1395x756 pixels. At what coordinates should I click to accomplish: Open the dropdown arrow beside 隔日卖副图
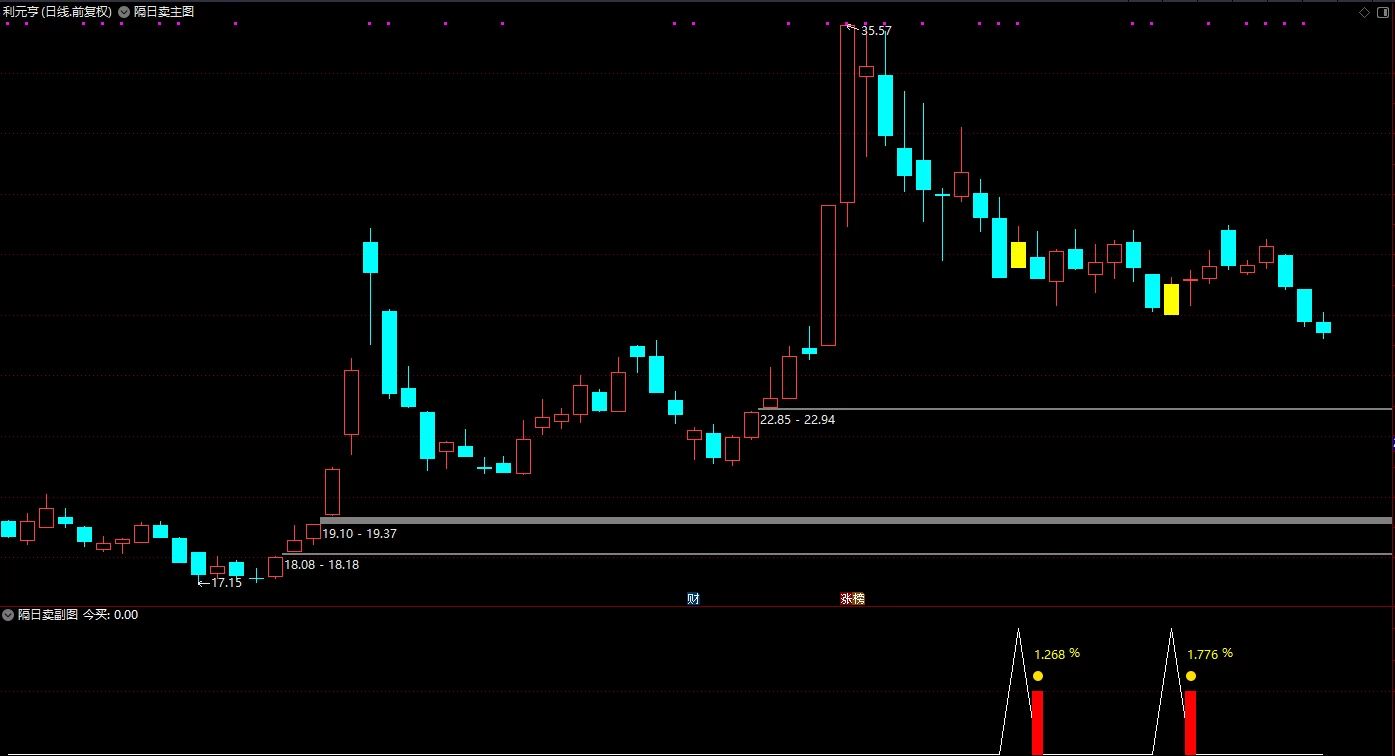coord(8,615)
